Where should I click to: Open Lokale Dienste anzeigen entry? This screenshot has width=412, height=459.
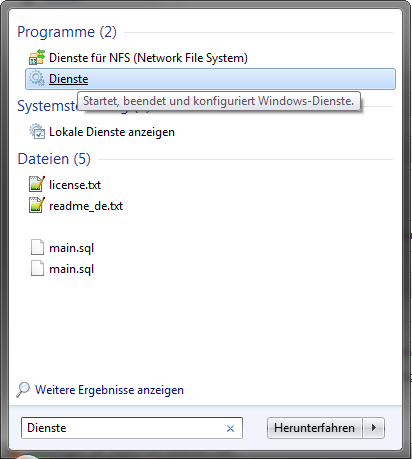(x=112, y=132)
